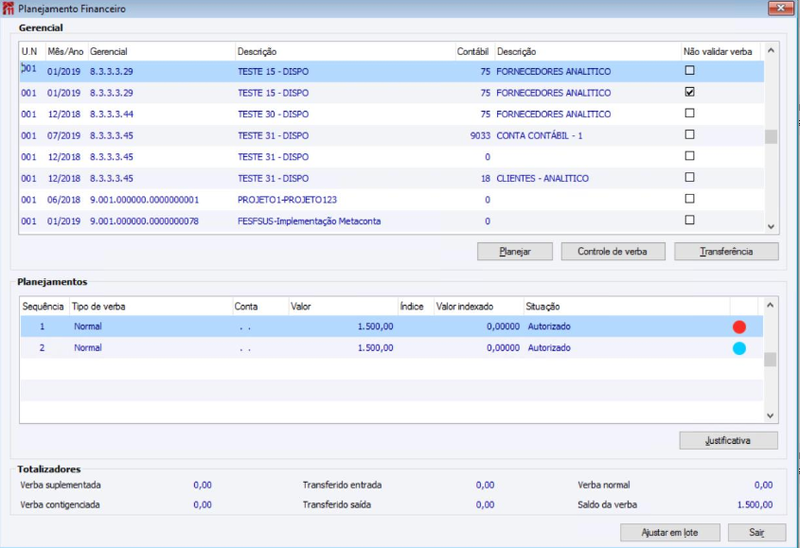The image size is (800, 548).
Task: Click the Planejar button
Action: (515, 252)
